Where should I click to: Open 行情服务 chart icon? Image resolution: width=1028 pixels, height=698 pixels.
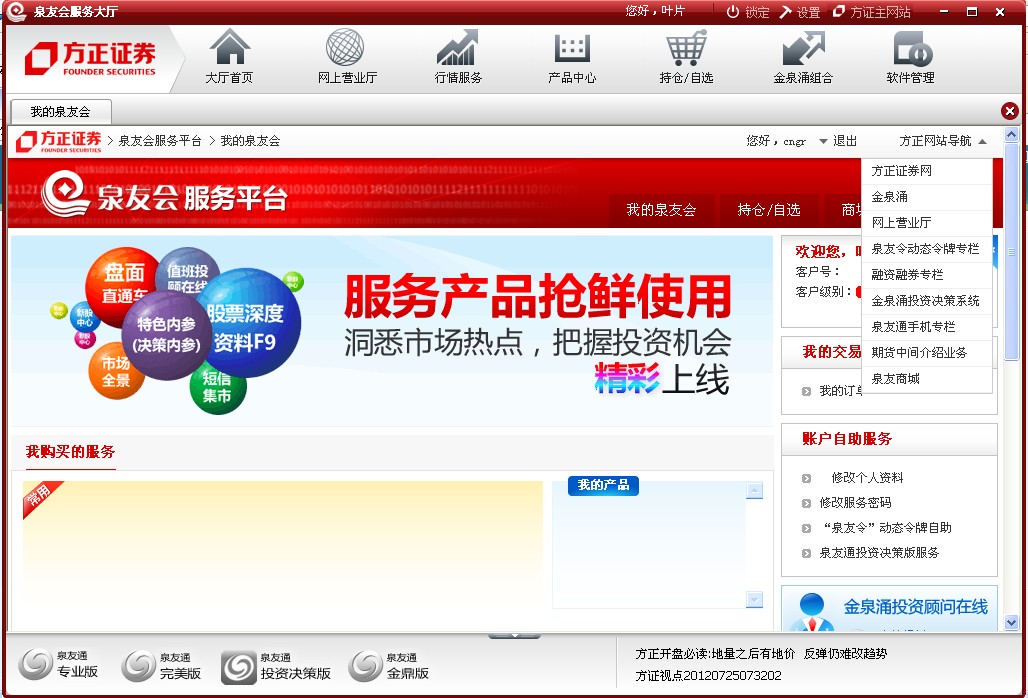click(458, 47)
